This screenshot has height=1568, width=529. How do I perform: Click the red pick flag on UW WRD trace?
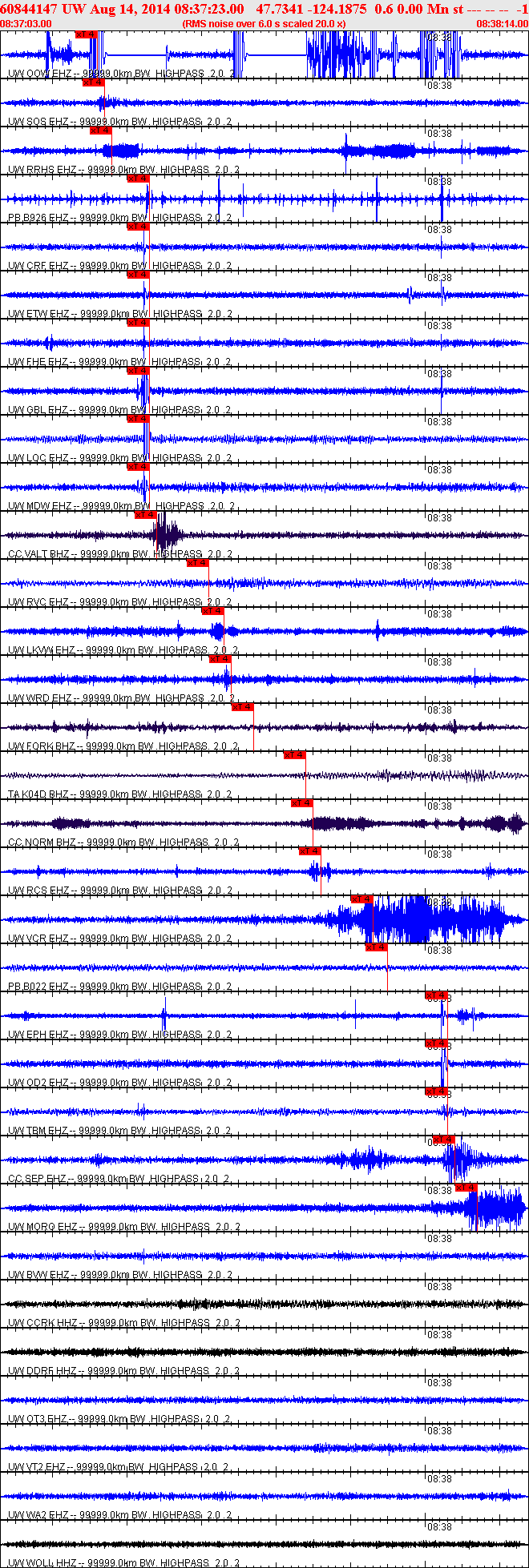tap(220, 659)
